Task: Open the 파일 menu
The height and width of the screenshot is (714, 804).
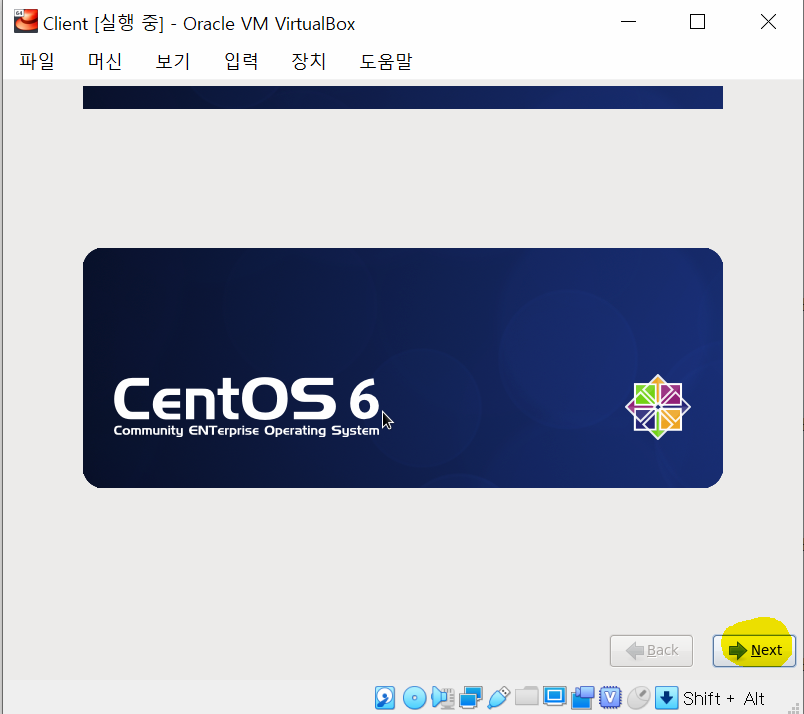Action: (x=37, y=62)
